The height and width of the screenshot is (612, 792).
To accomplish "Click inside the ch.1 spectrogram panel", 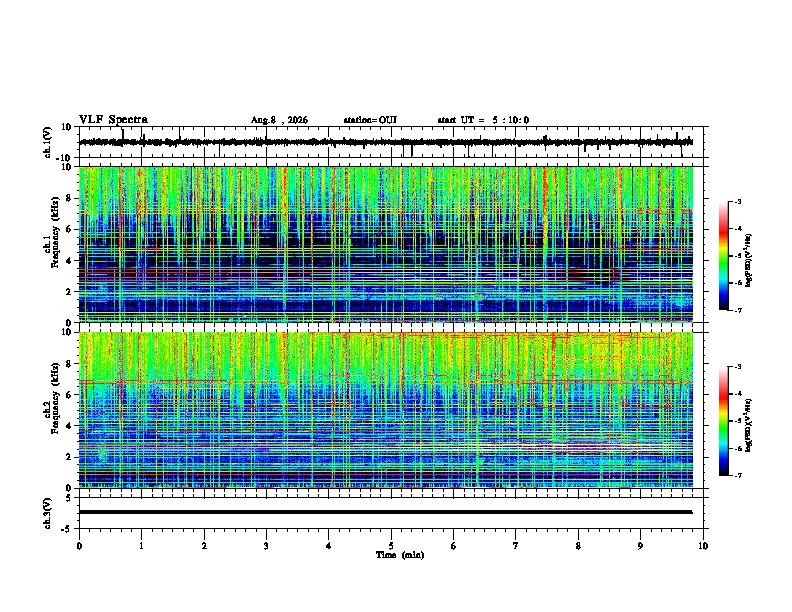I will tap(386, 244).
